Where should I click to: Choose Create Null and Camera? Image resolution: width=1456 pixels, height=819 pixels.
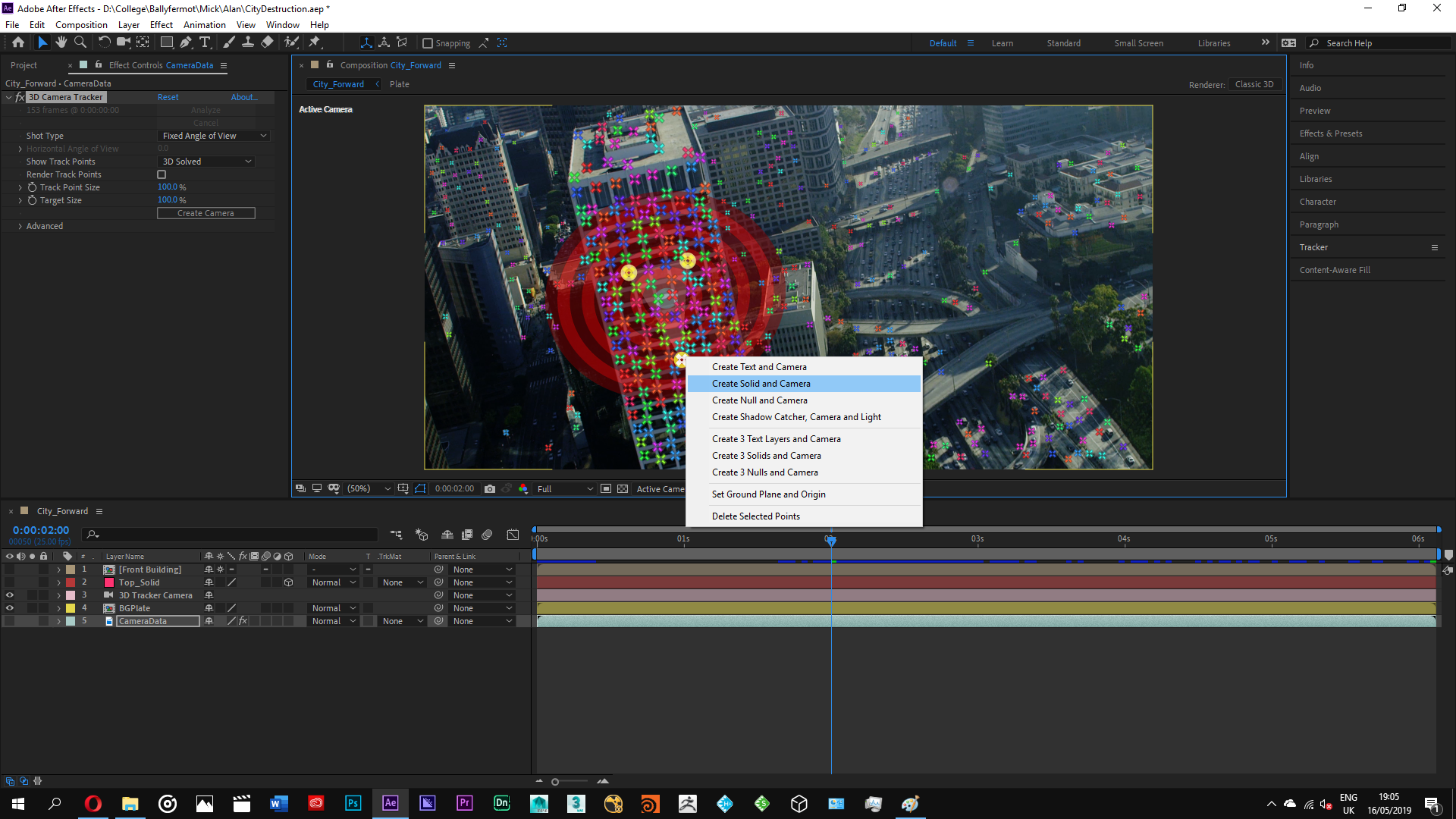pyautogui.click(x=804, y=400)
